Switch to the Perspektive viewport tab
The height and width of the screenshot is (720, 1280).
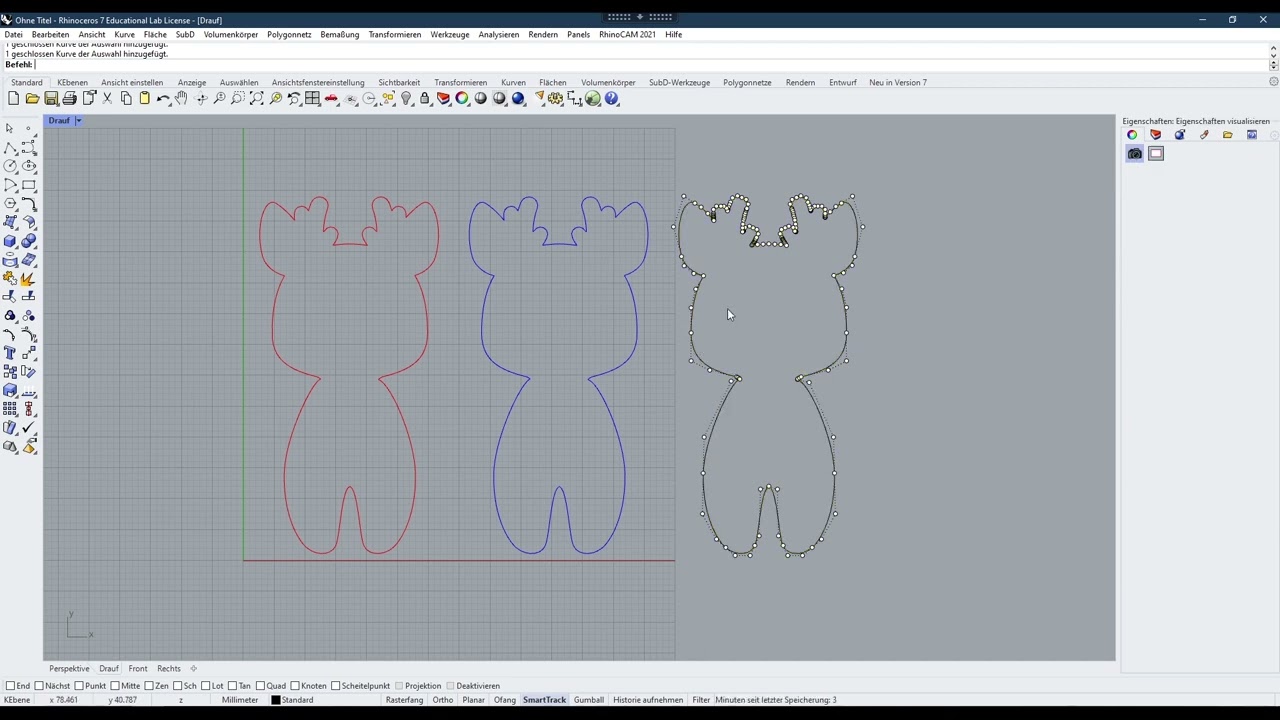click(x=69, y=668)
